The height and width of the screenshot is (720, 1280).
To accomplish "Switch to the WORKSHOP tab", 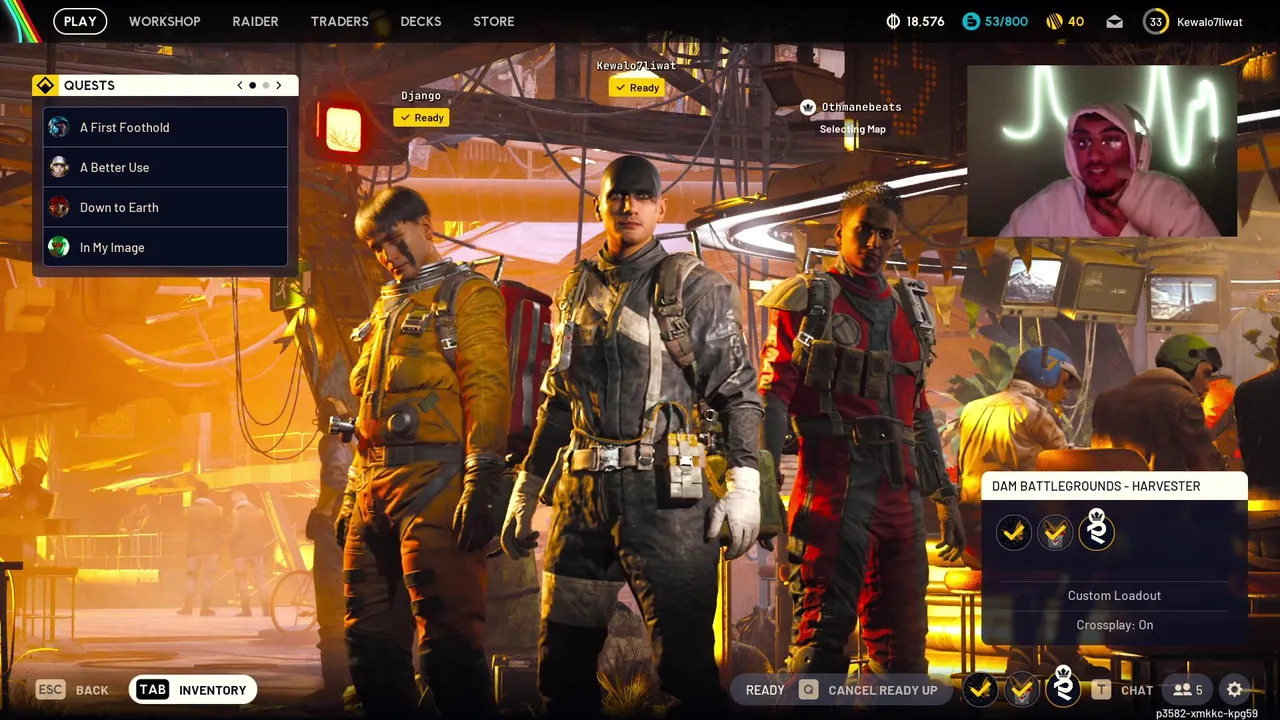I will (164, 21).
